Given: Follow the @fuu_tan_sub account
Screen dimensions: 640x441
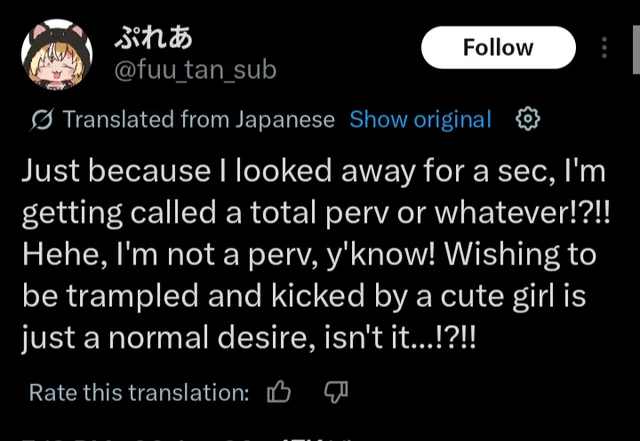Looking at the screenshot, I should [498, 47].
